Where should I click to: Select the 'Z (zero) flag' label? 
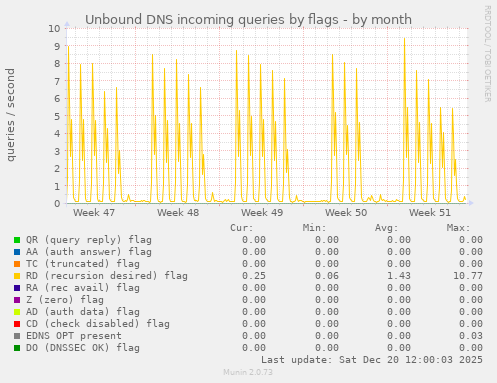coord(65,300)
